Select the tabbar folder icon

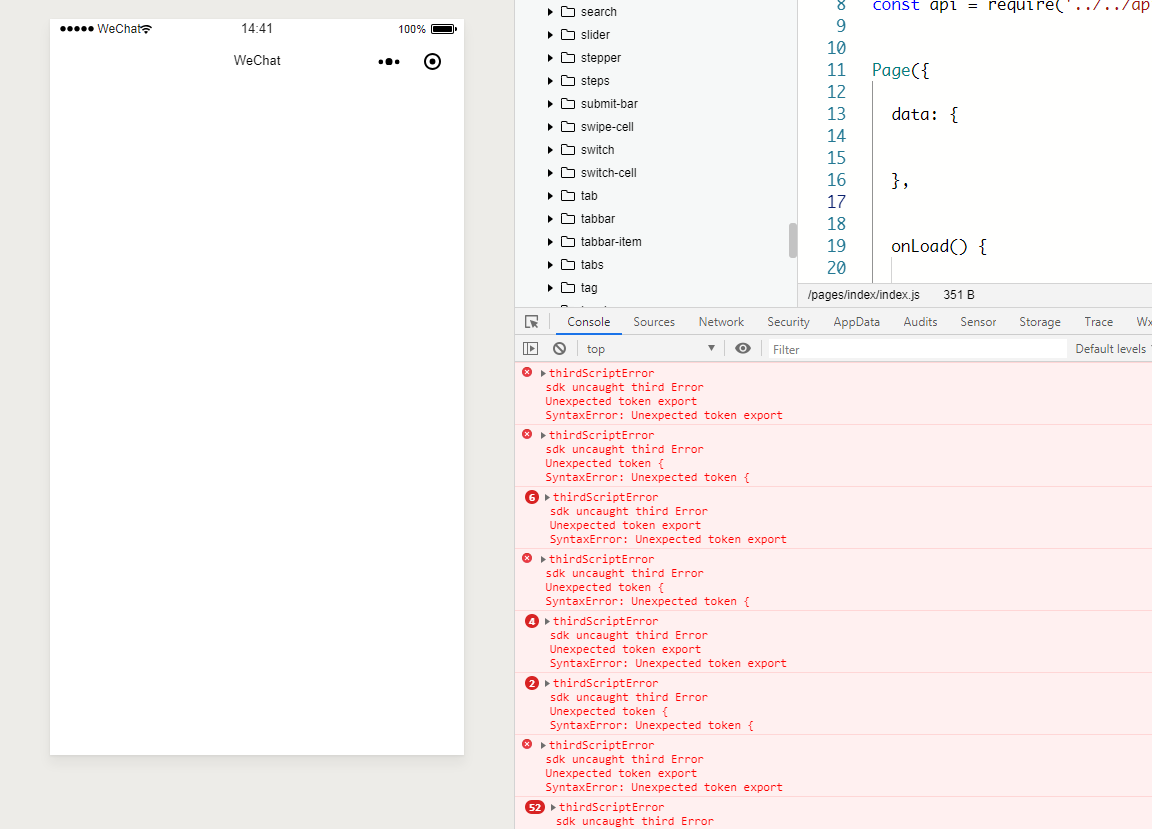(x=568, y=218)
